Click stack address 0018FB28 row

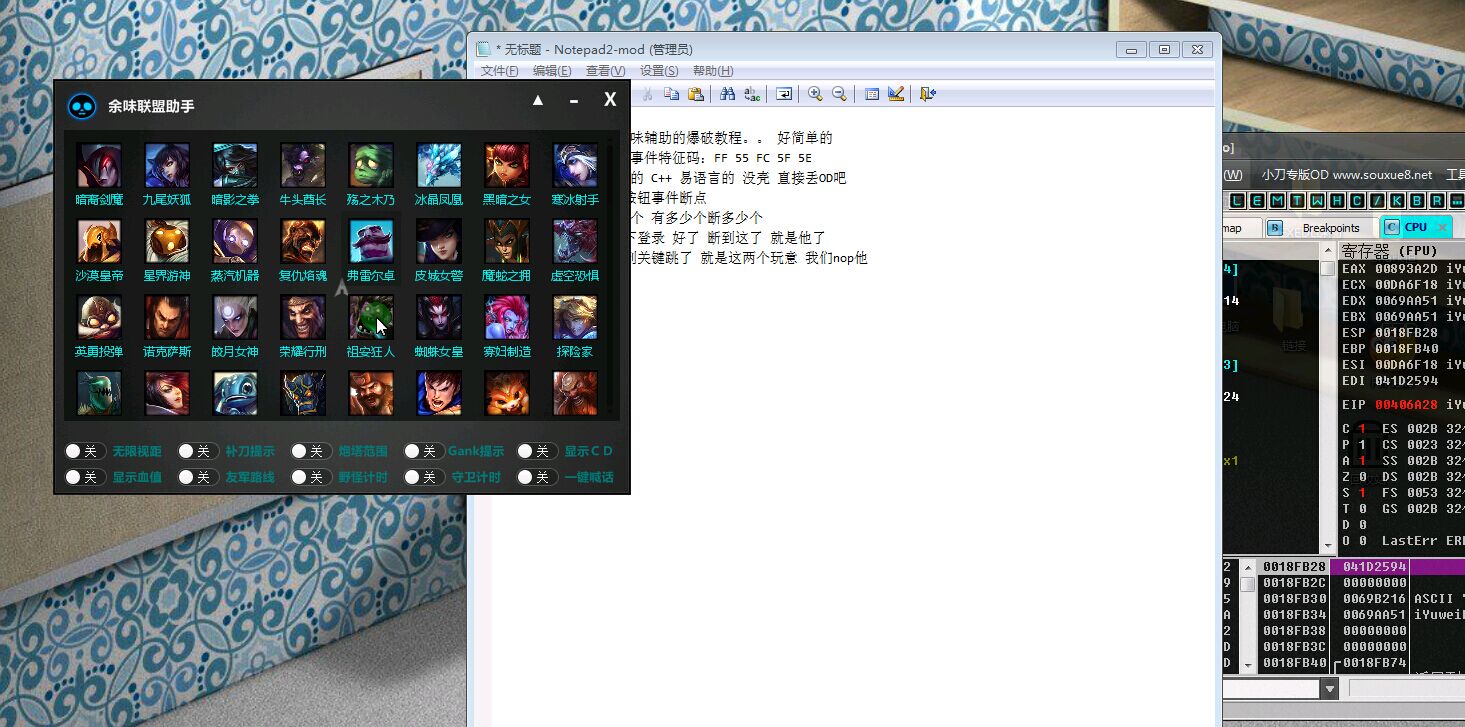click(x=1294, y=566)
